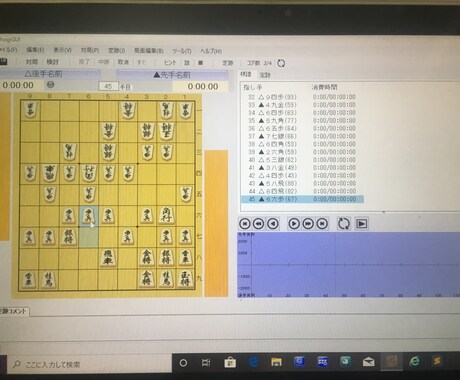Click the 定跡 button in the toolbar
460x380 pixels.
(x=228, y=63)
